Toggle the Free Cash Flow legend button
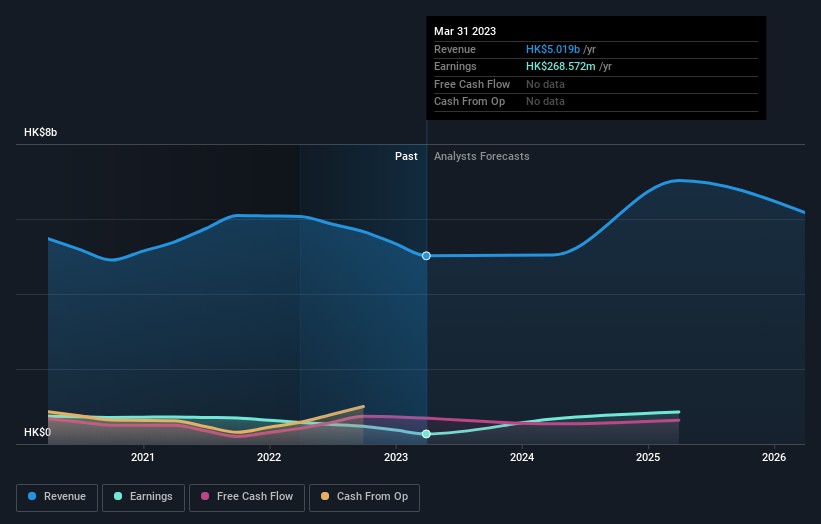Image resolution: width=821 pixels, height=524 pixels. point(247,497)
